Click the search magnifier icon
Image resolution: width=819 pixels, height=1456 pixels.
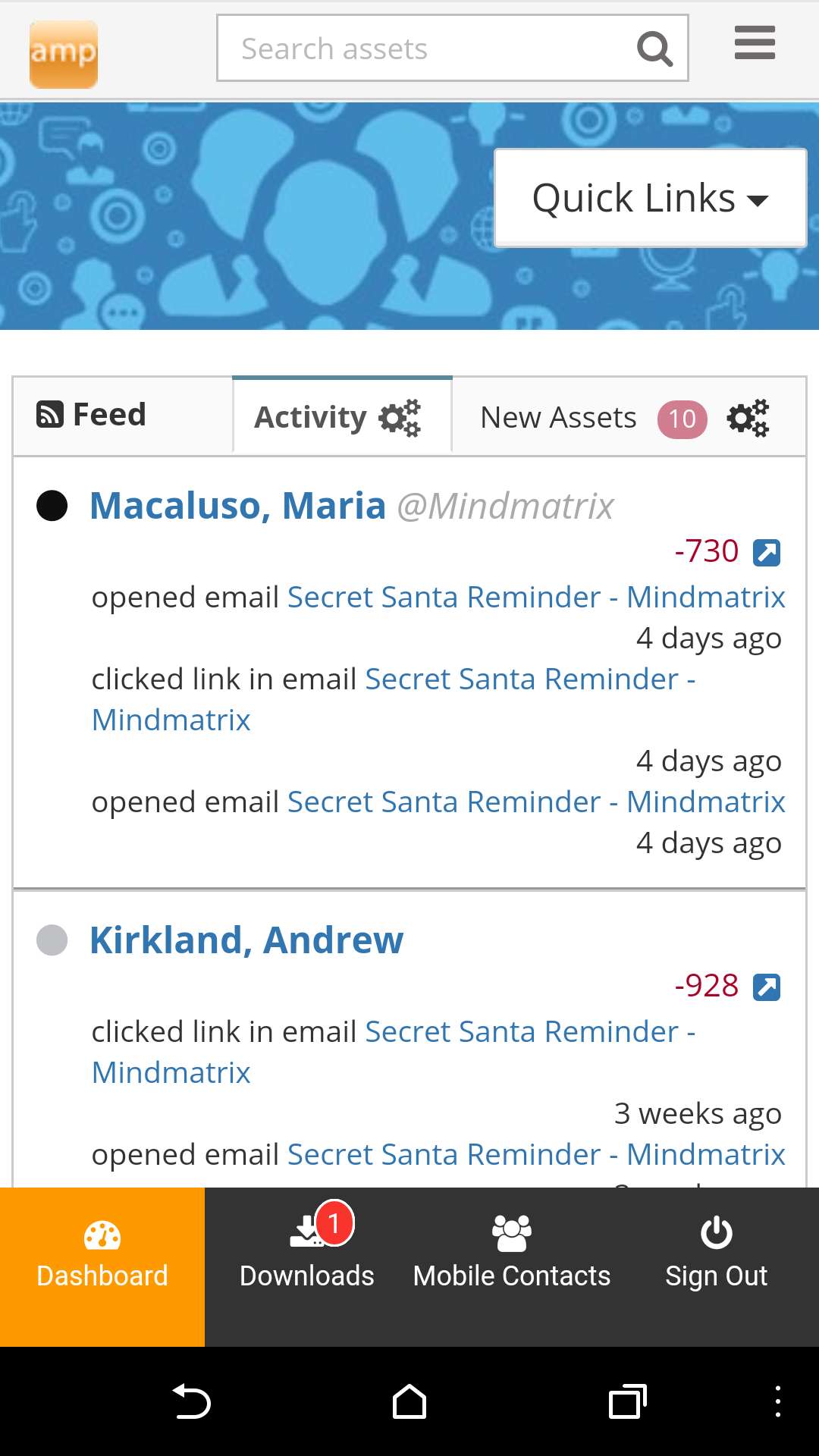[655, 49]
